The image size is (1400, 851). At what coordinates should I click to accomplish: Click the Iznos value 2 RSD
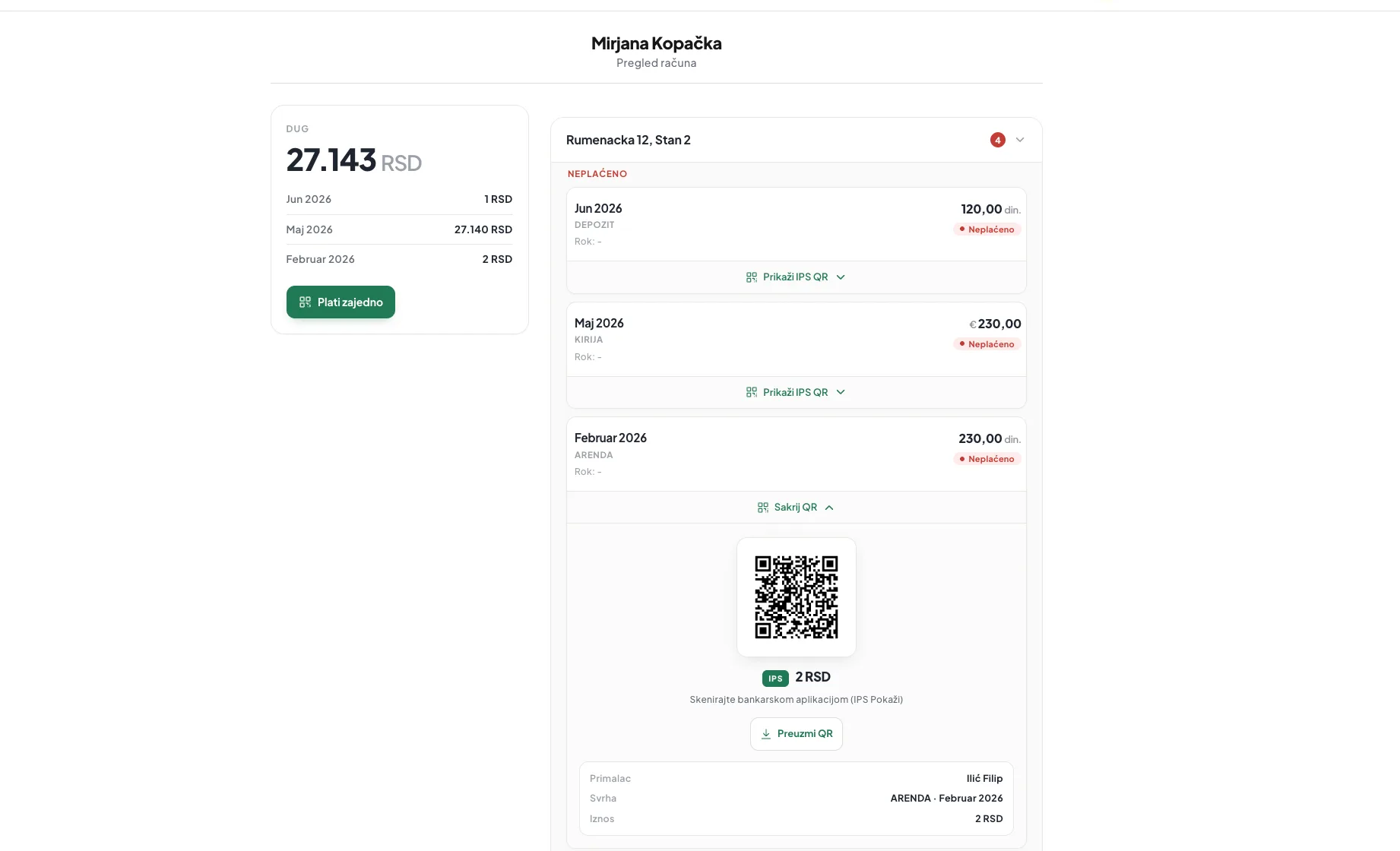coord(989,819)
